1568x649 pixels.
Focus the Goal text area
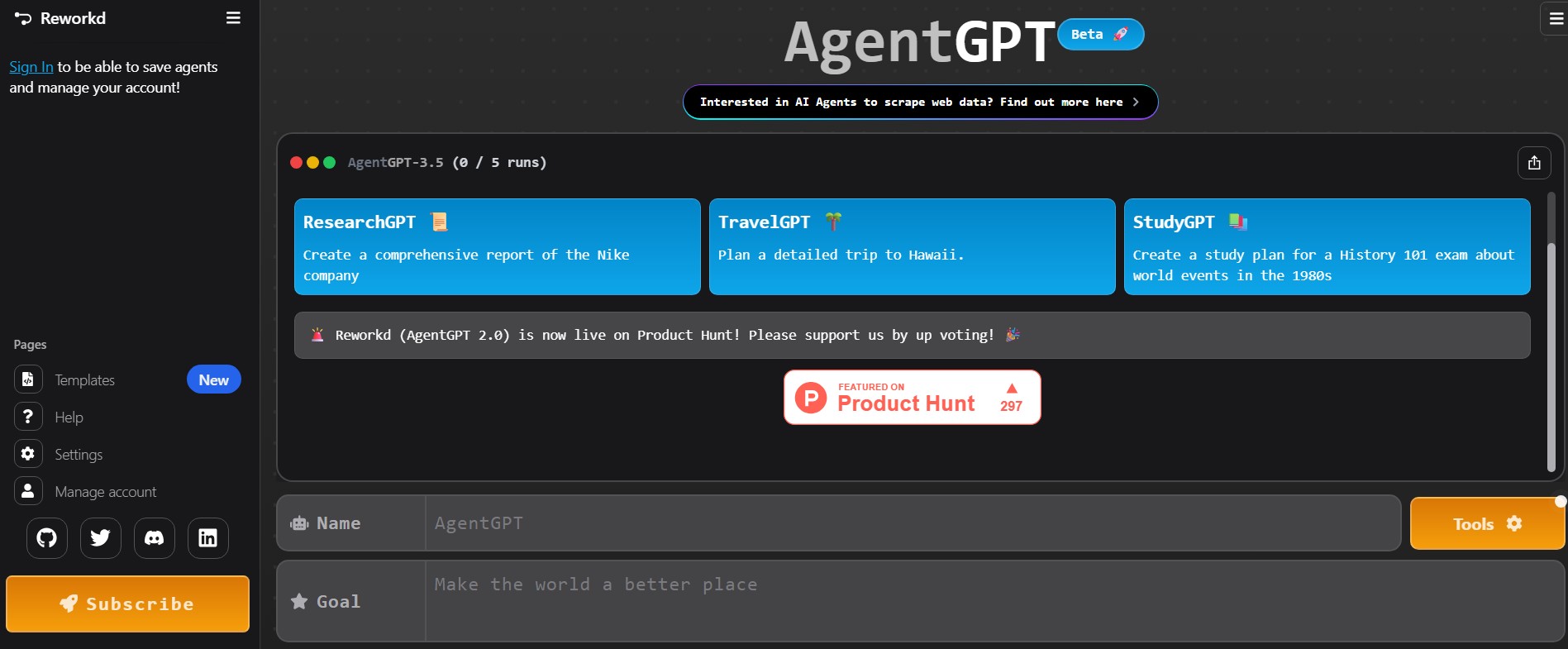point(994,601)
